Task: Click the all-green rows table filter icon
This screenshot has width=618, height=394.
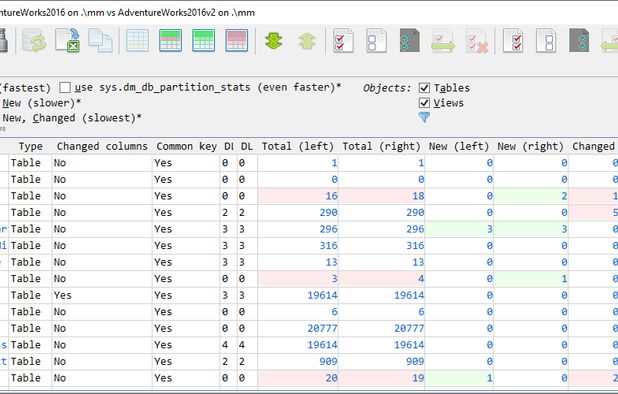Action: tap(204, 41)
